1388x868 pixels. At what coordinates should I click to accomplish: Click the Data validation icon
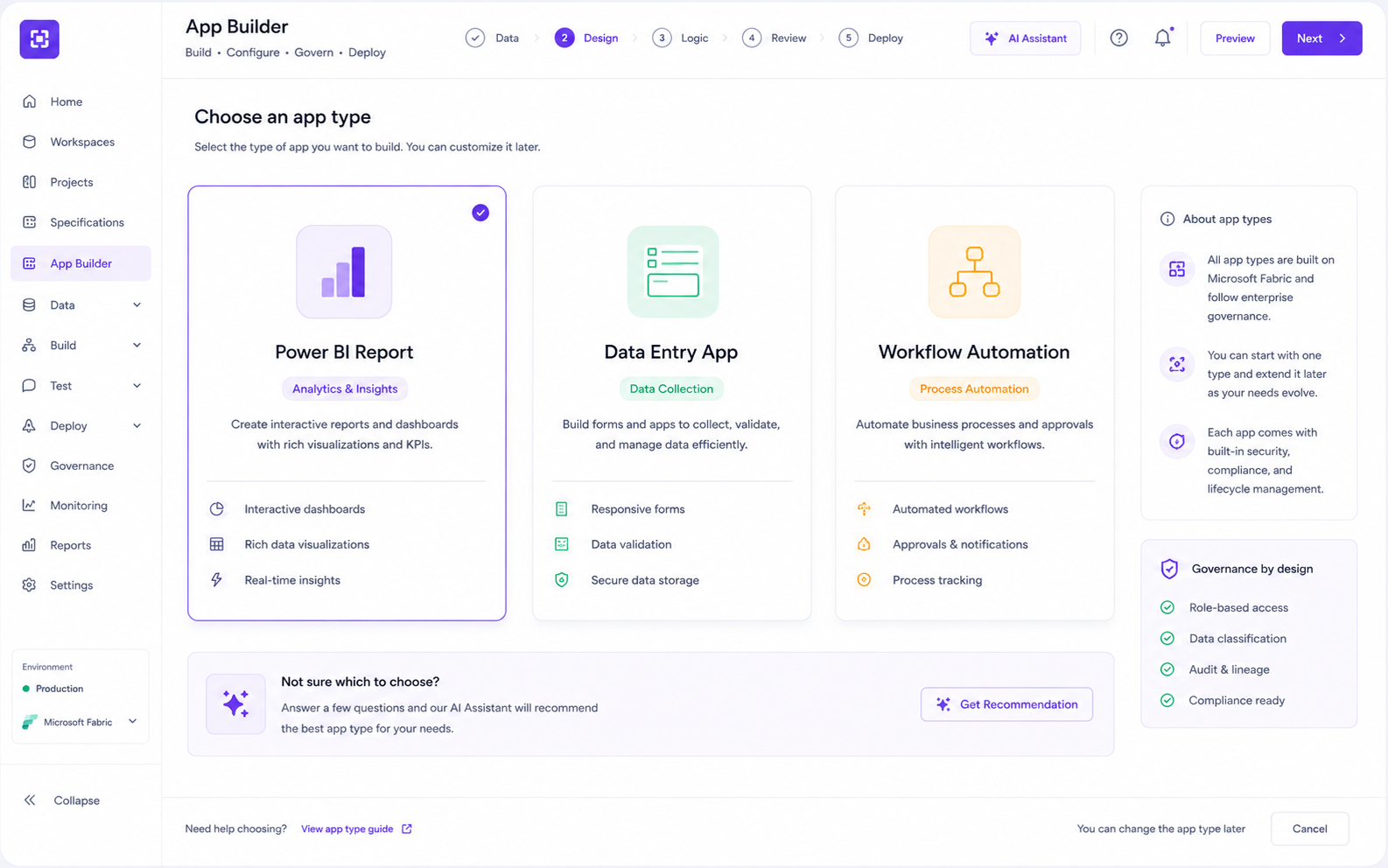[562, 544]
